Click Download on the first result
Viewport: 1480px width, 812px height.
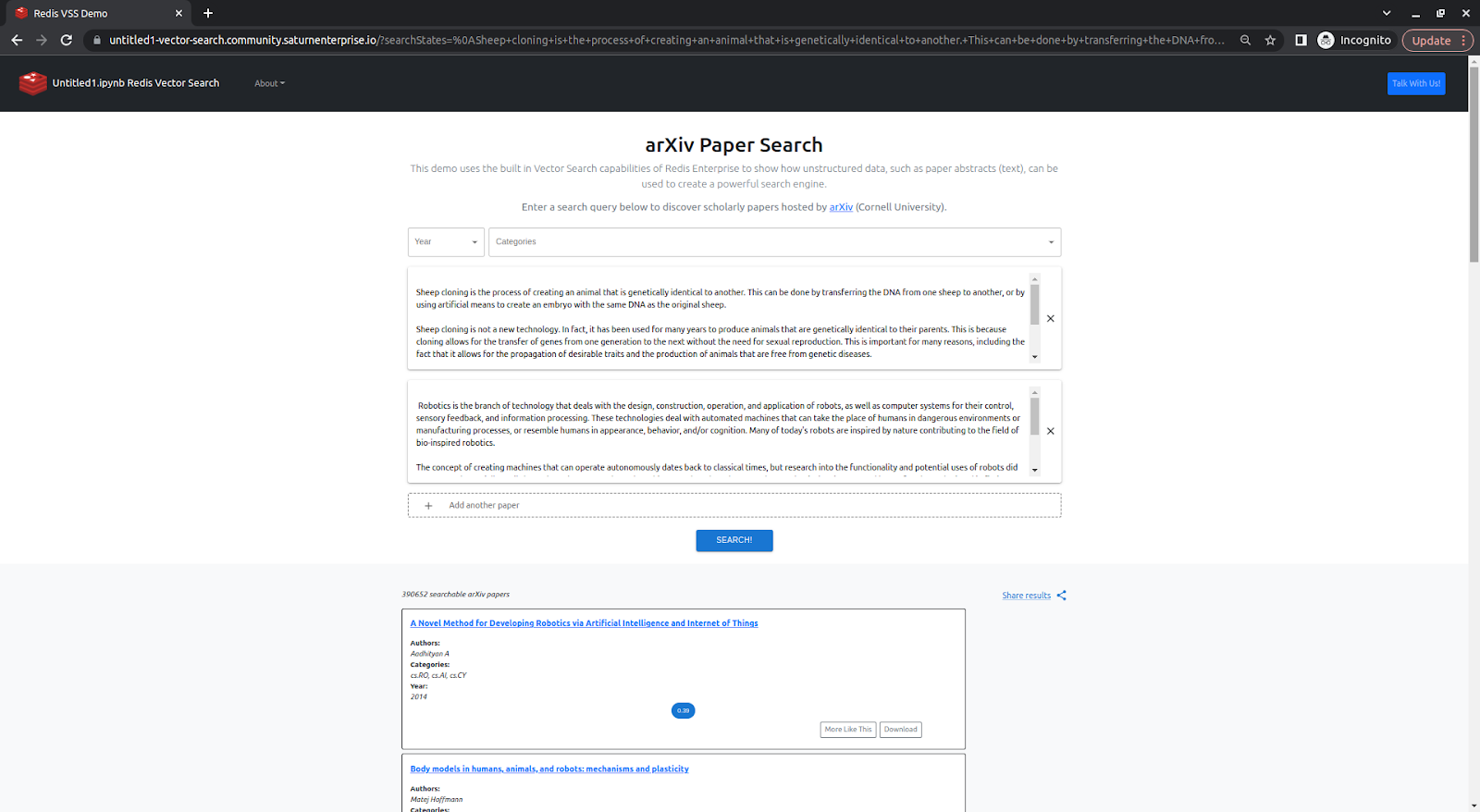click(900, 730)
